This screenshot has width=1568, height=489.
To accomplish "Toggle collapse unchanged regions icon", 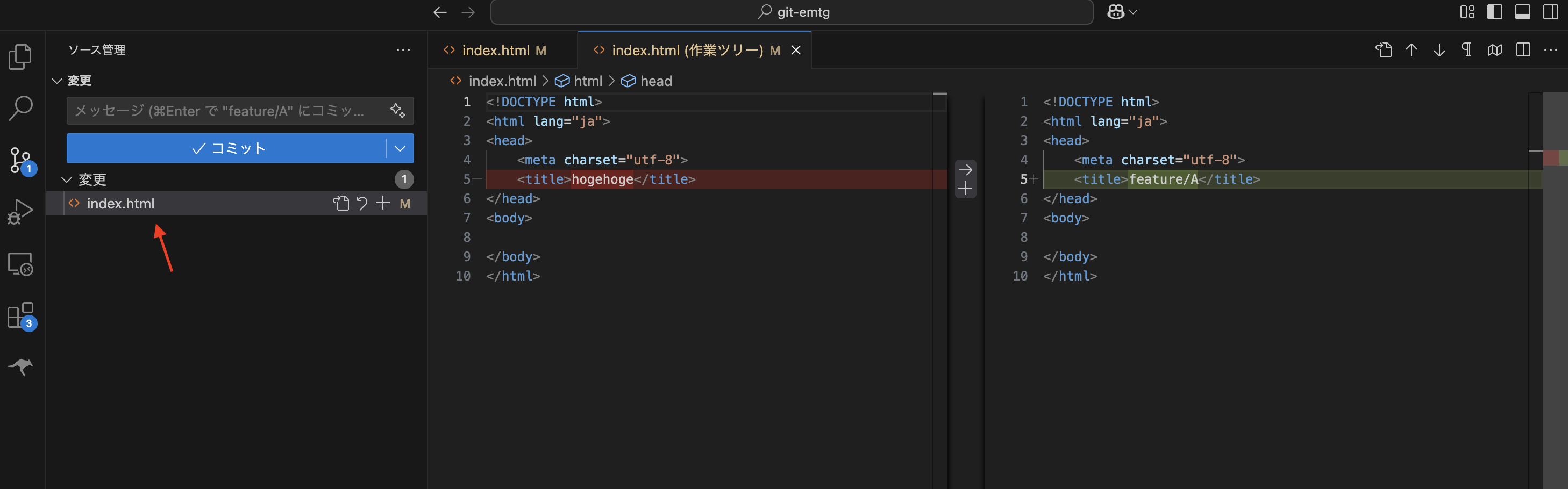I will pos(1495,50).
